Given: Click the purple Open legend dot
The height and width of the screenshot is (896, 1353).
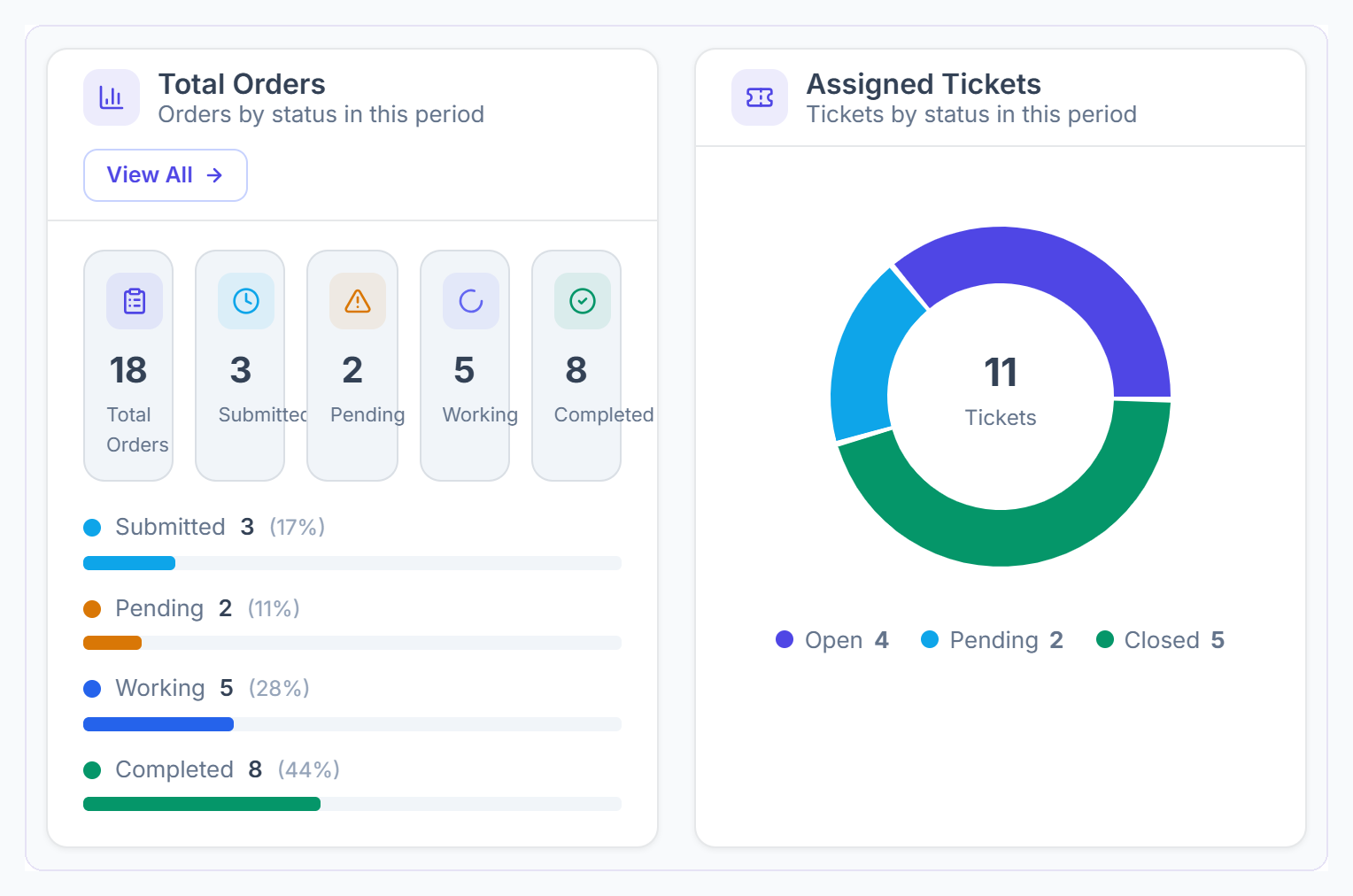Looking at the screenshot, I should click(785, 639).
